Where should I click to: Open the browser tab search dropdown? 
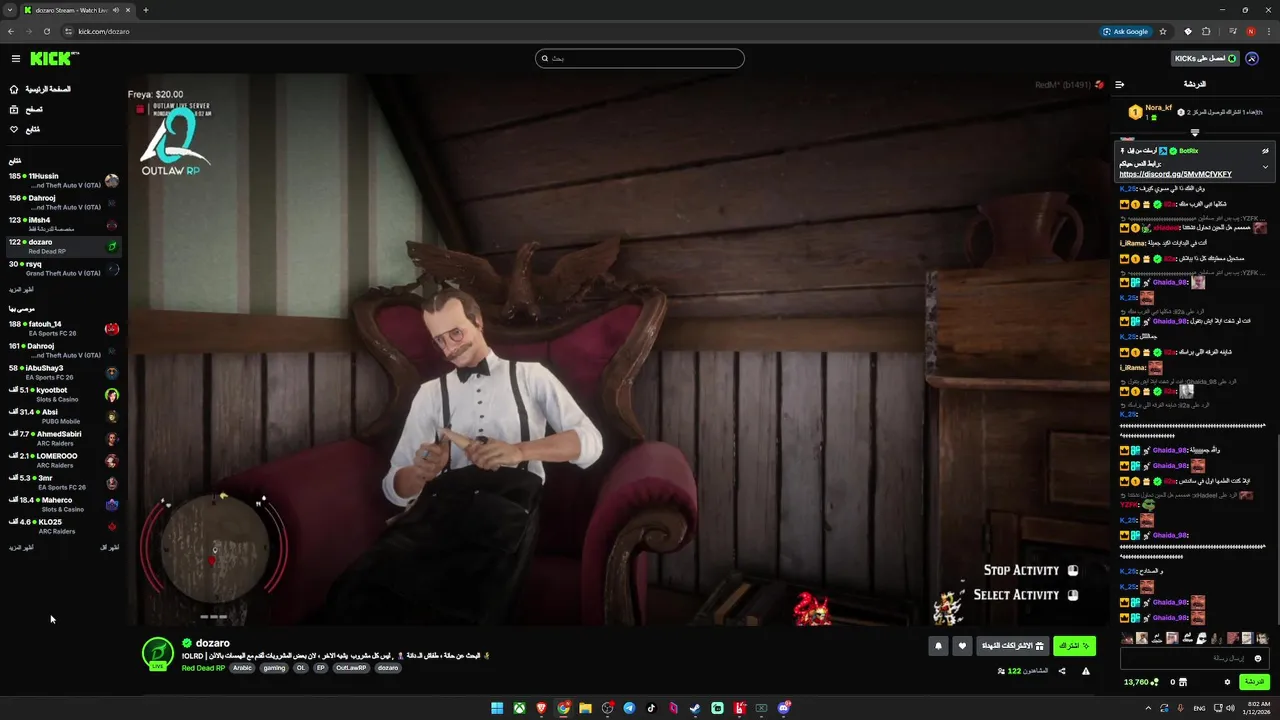[x=10, y=10]
